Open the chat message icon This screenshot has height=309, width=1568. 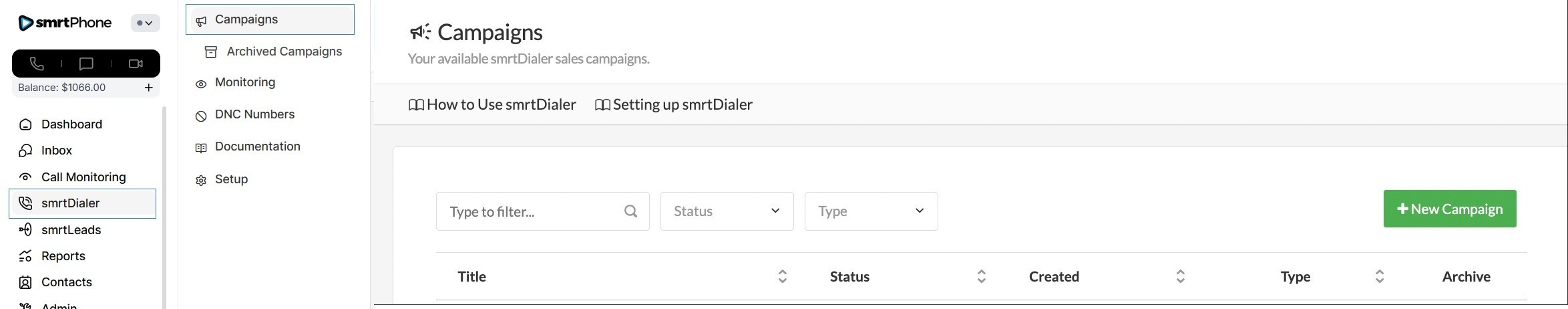86,64
